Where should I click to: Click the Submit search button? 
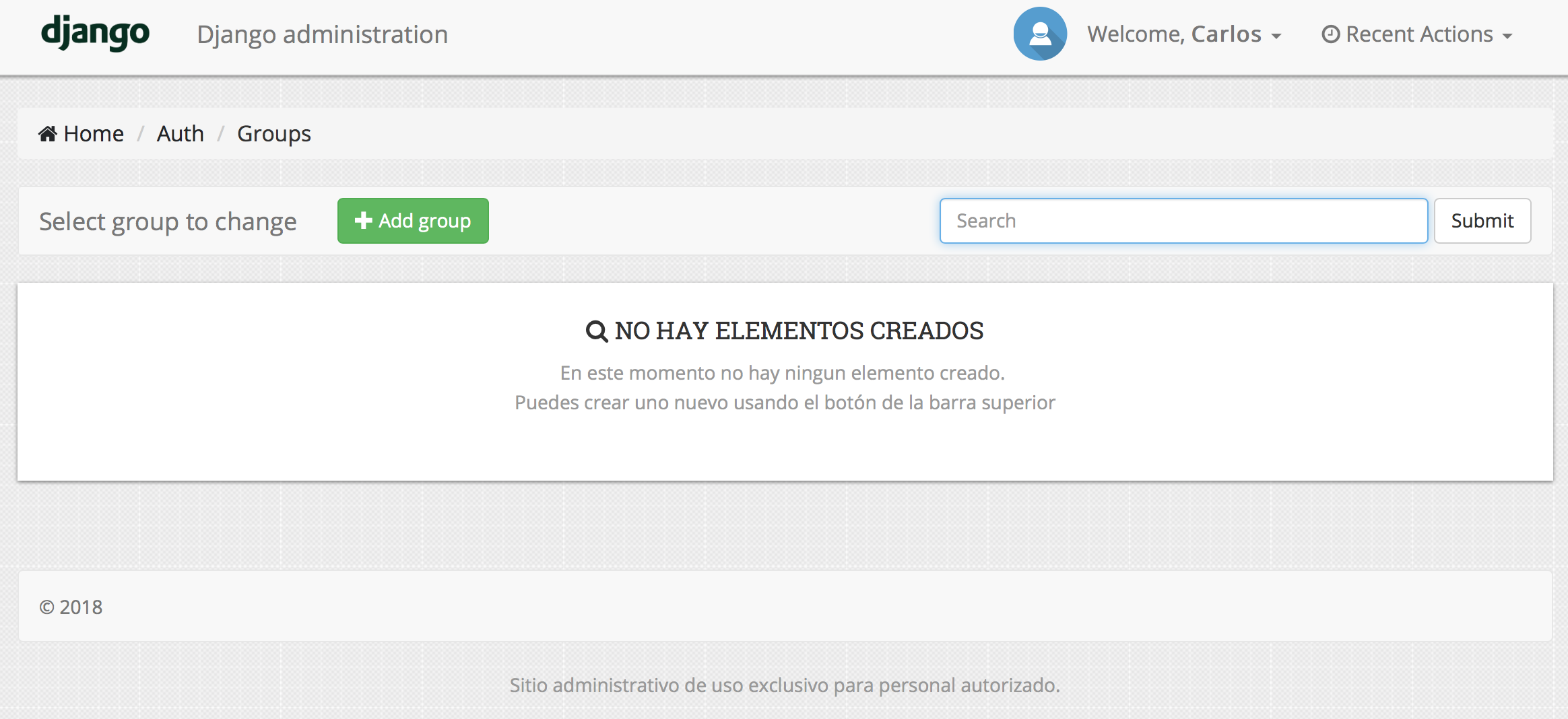[1482, 221]
